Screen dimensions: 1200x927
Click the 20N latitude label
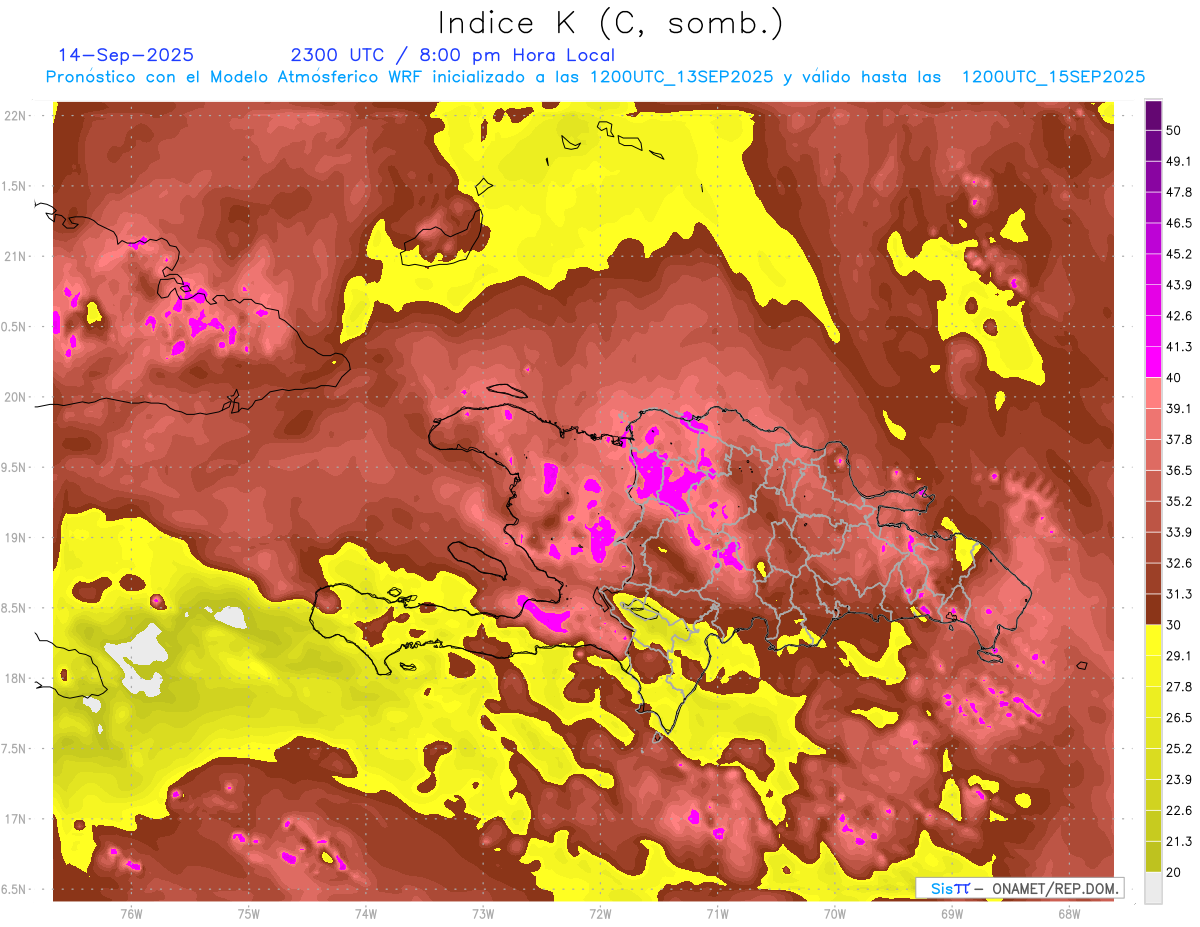tap(17, 397)
